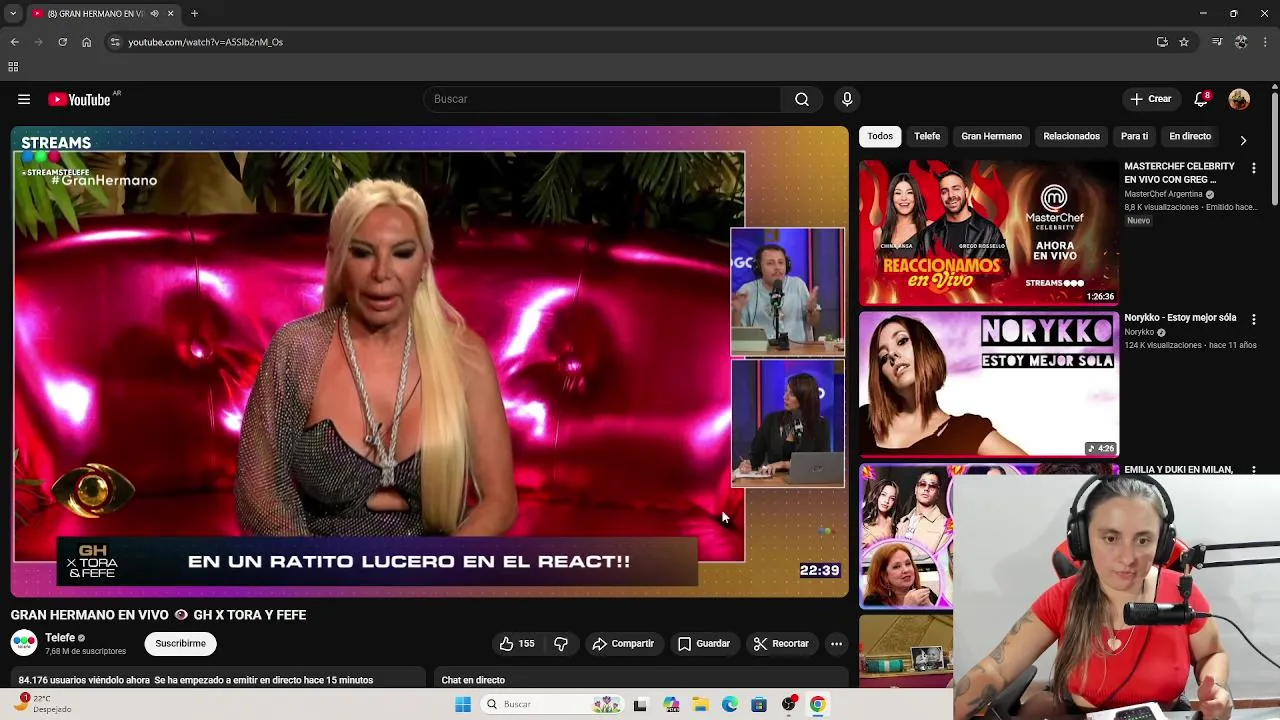Open Task View from taskbar
The image size is (1280, 720).
[640, 704]
